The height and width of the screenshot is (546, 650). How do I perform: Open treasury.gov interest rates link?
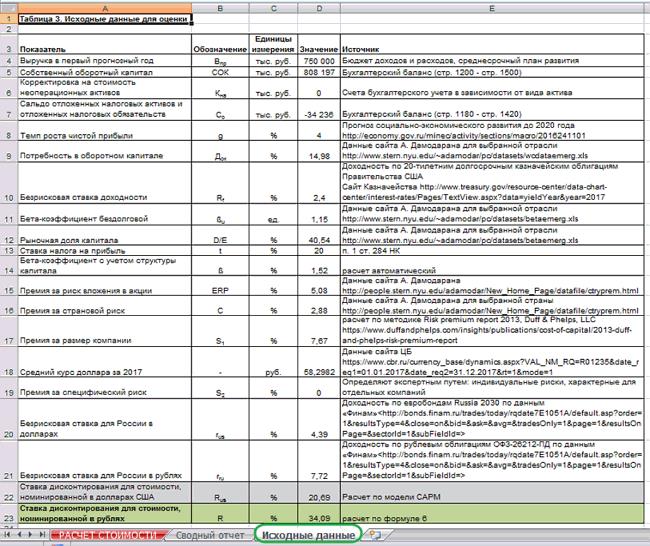click(x=473, y=192)
